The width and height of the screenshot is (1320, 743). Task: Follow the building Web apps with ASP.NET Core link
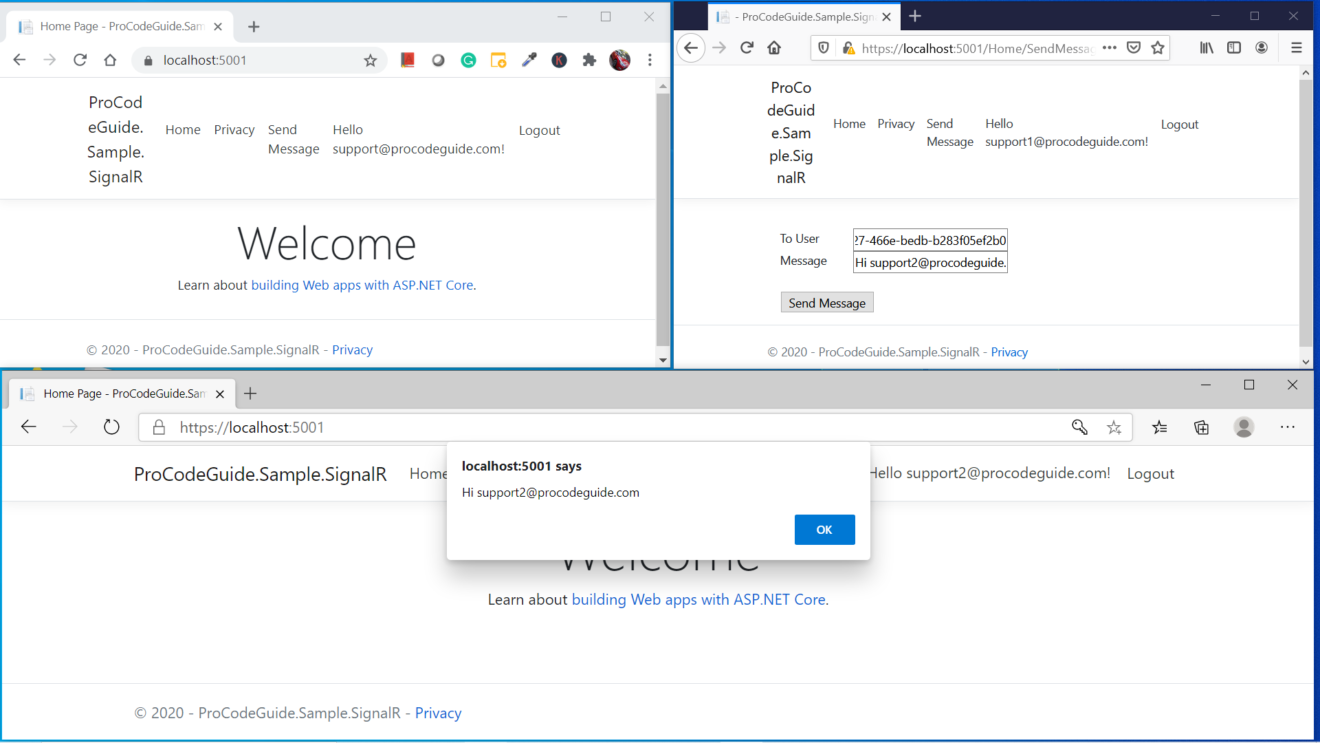[x=698, y=599]
